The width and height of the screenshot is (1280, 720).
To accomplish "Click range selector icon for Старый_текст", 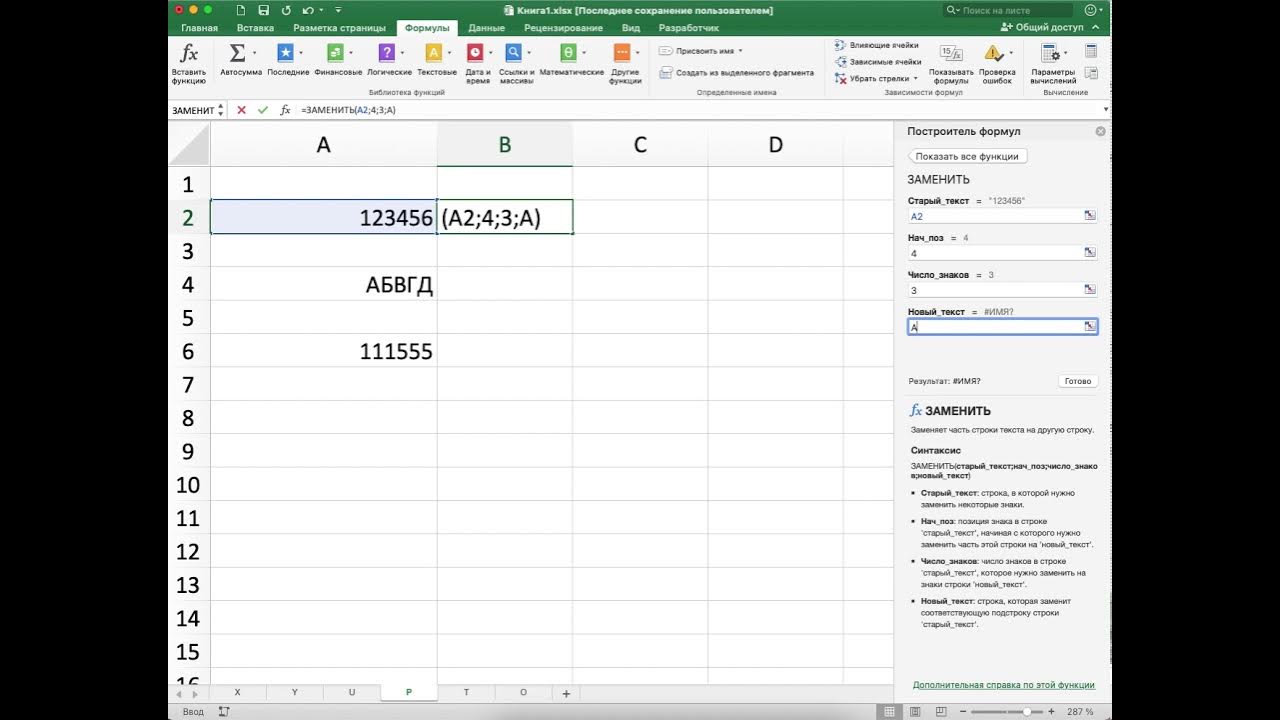I will coord(1090,216).
